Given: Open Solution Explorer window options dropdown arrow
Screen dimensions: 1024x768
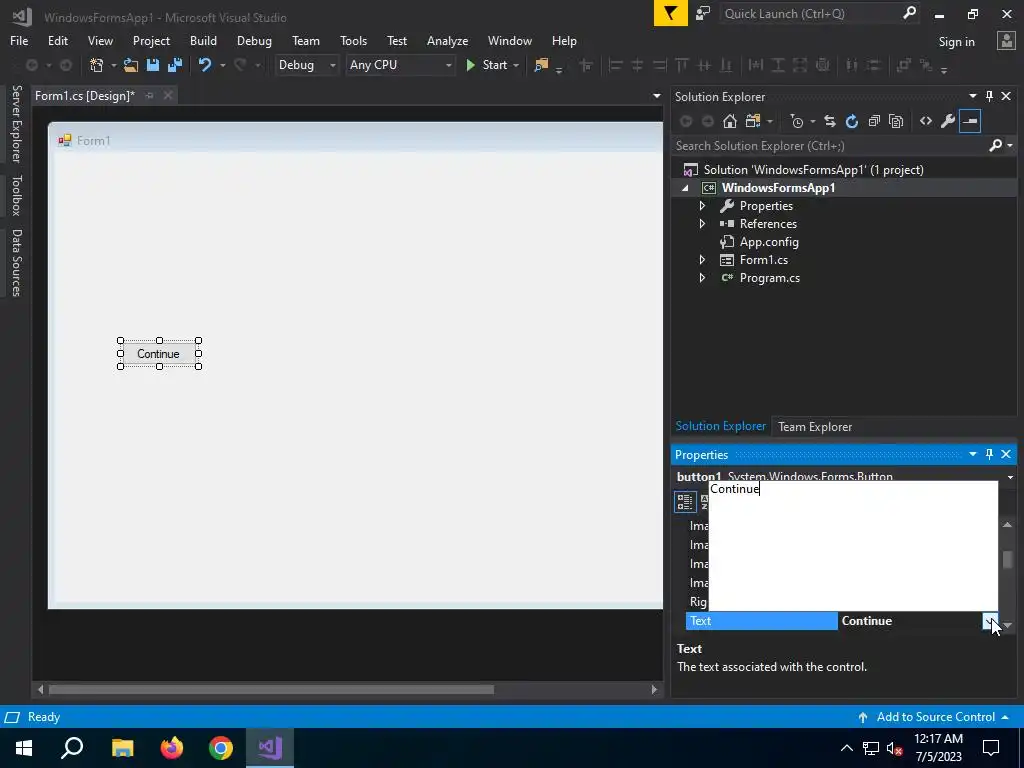Looking at the screenshot, I should pyautogui.click(x=972, y=97).
